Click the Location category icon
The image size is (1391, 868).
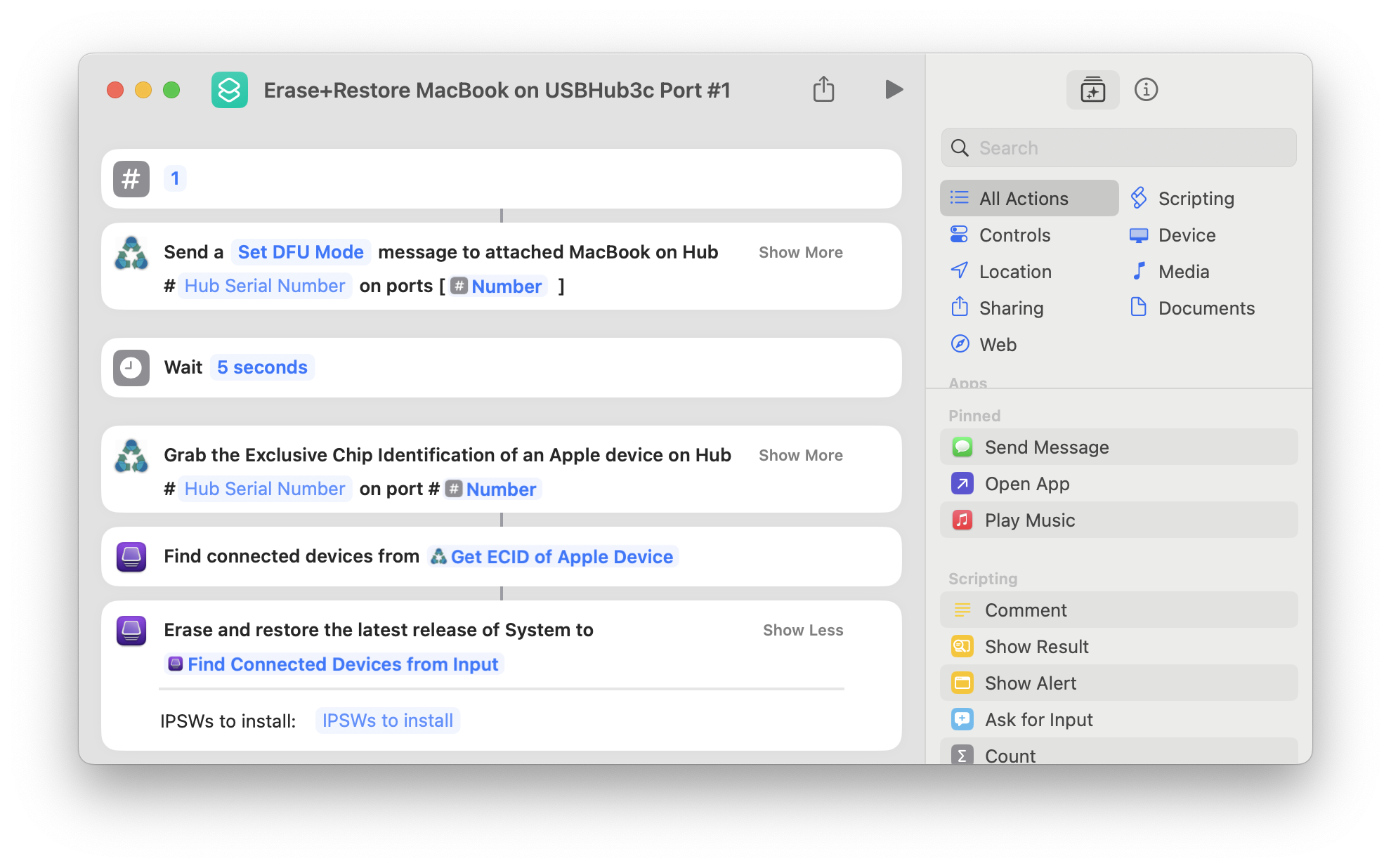click(x=961, y=270)
